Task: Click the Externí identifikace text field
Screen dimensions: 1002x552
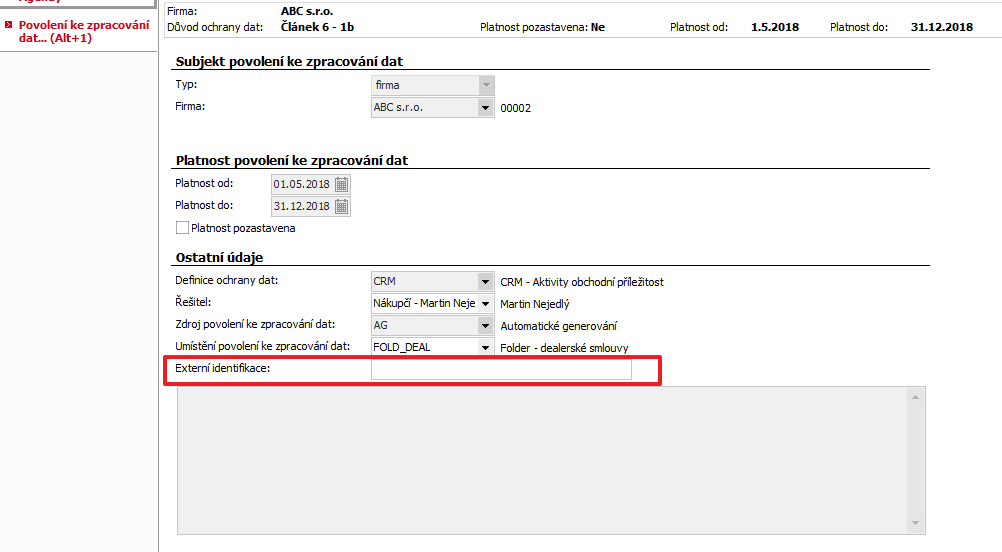Action: [501, 369]
